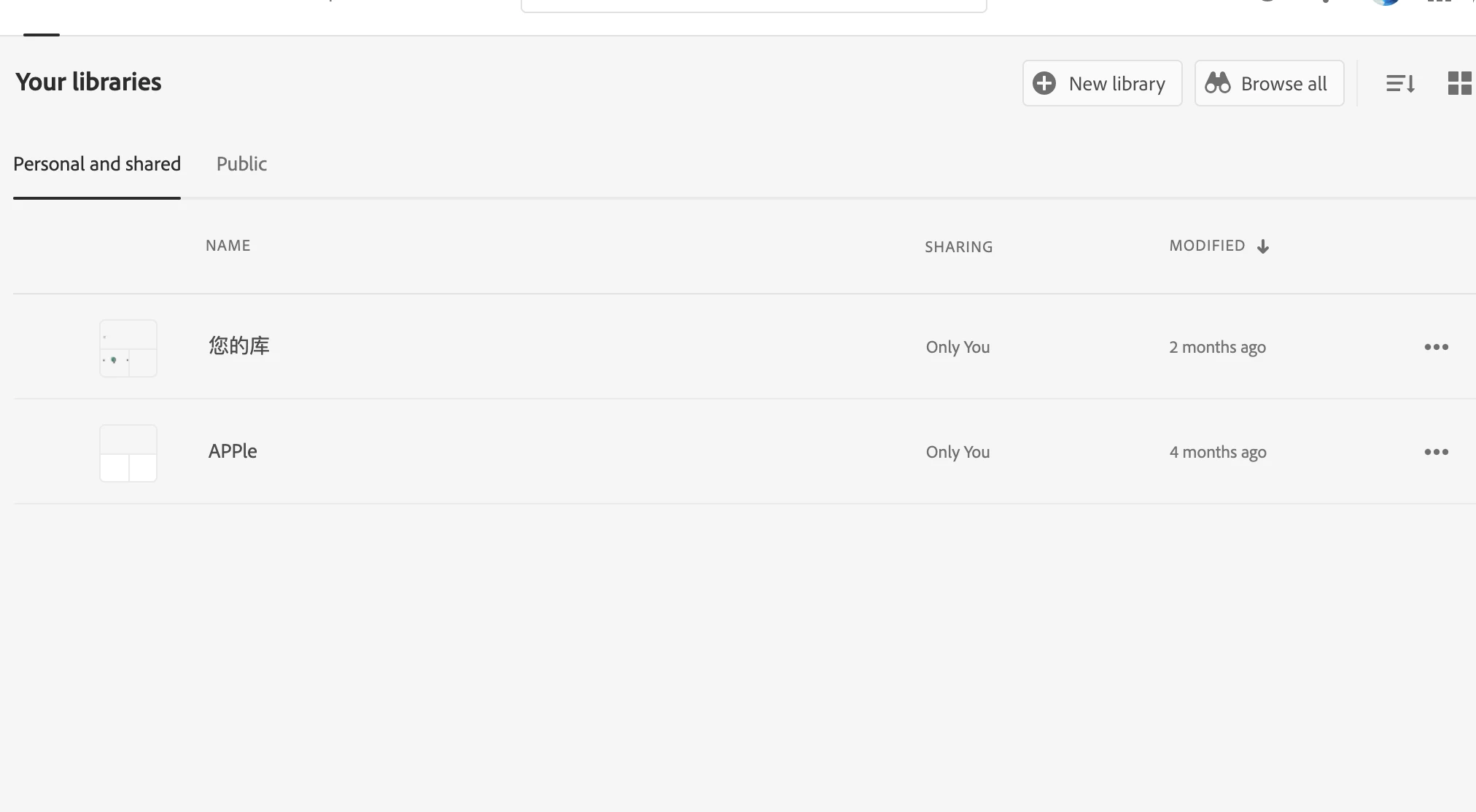Open the 您的库 library name
The height and width of the screenshot is (812, 1476).
(x=239, y=346)
